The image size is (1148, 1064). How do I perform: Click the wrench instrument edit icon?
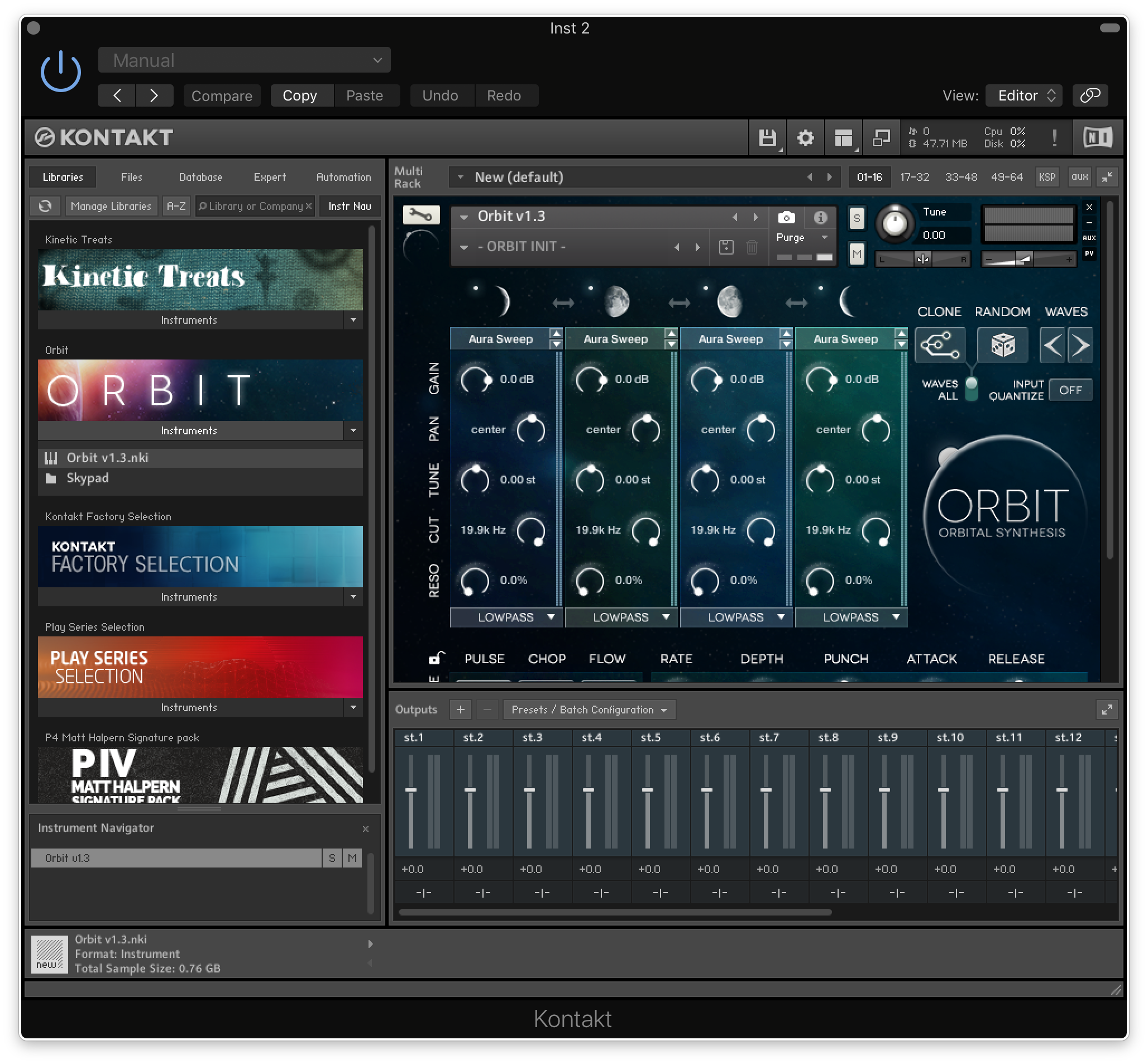421,215
